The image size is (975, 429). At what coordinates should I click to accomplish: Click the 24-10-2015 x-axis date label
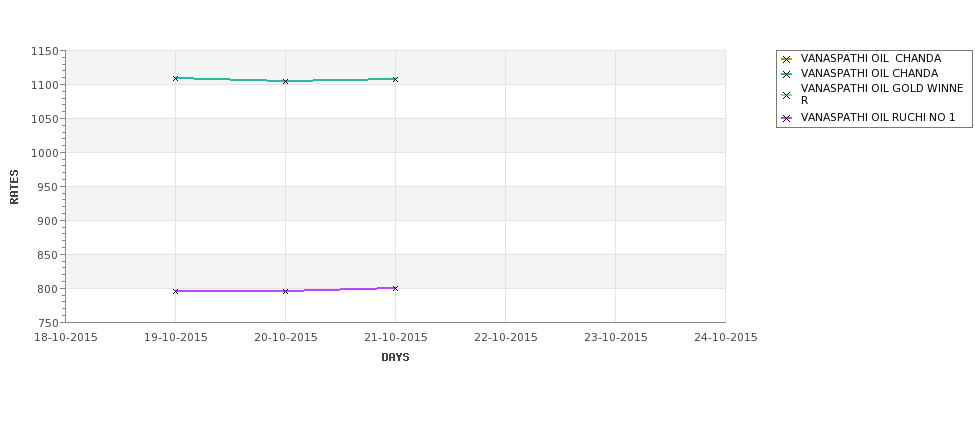(726, 338)
